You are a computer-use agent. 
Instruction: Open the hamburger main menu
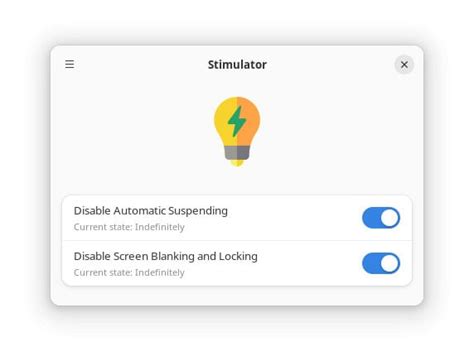click(70, 64)
